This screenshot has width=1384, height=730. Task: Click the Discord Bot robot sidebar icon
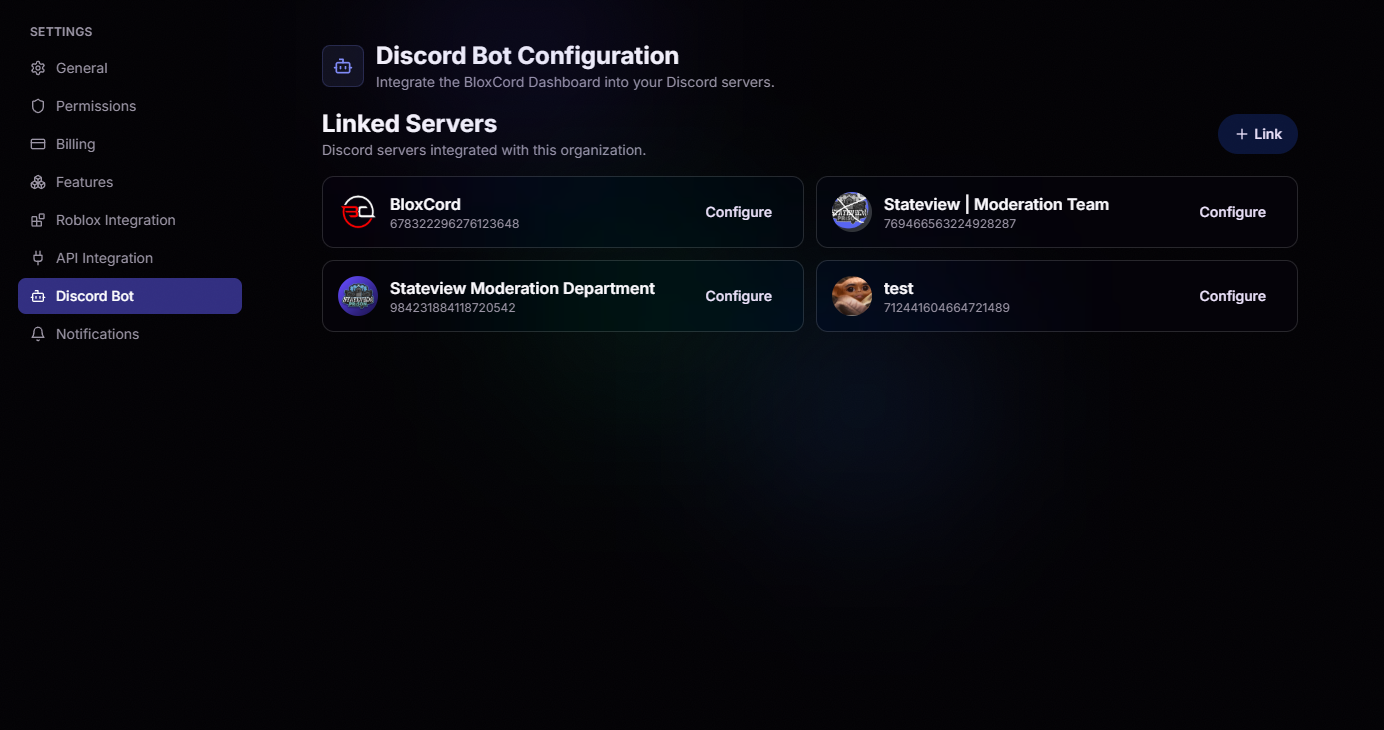38,296
